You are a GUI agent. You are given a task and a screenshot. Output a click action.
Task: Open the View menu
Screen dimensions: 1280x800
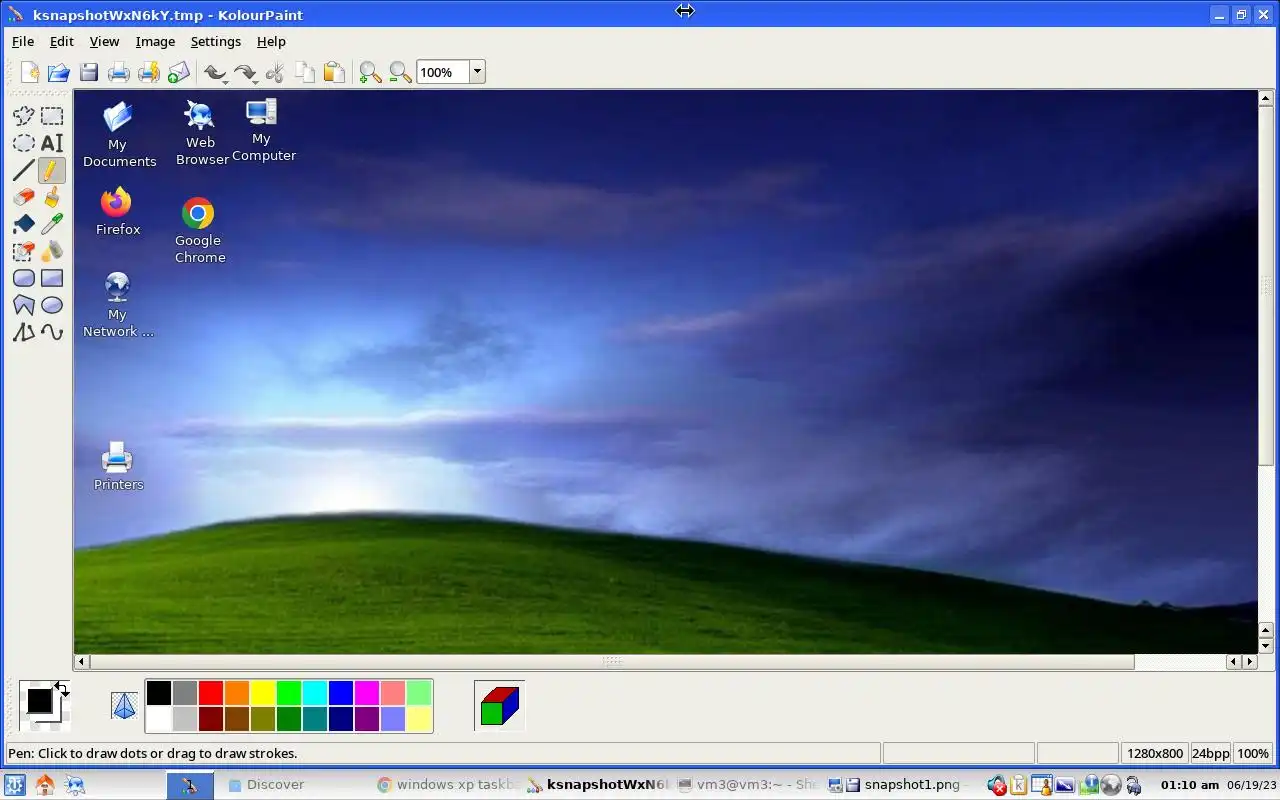point(104,41)
